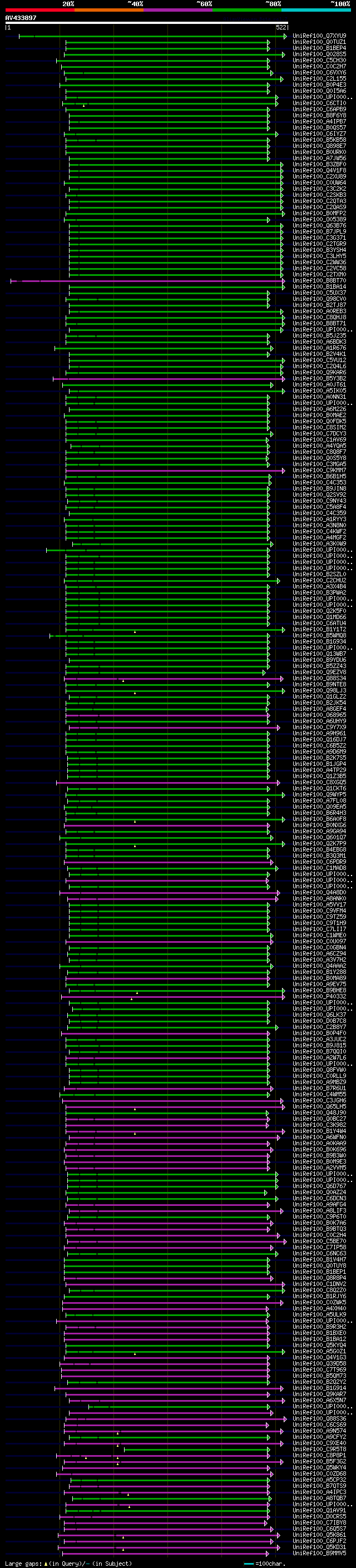The height and width of the screenshot is (1568, 356).
Task: Click the orange ~40% identity legend bar
Action: pyautogui.click(x=109, y=10)
